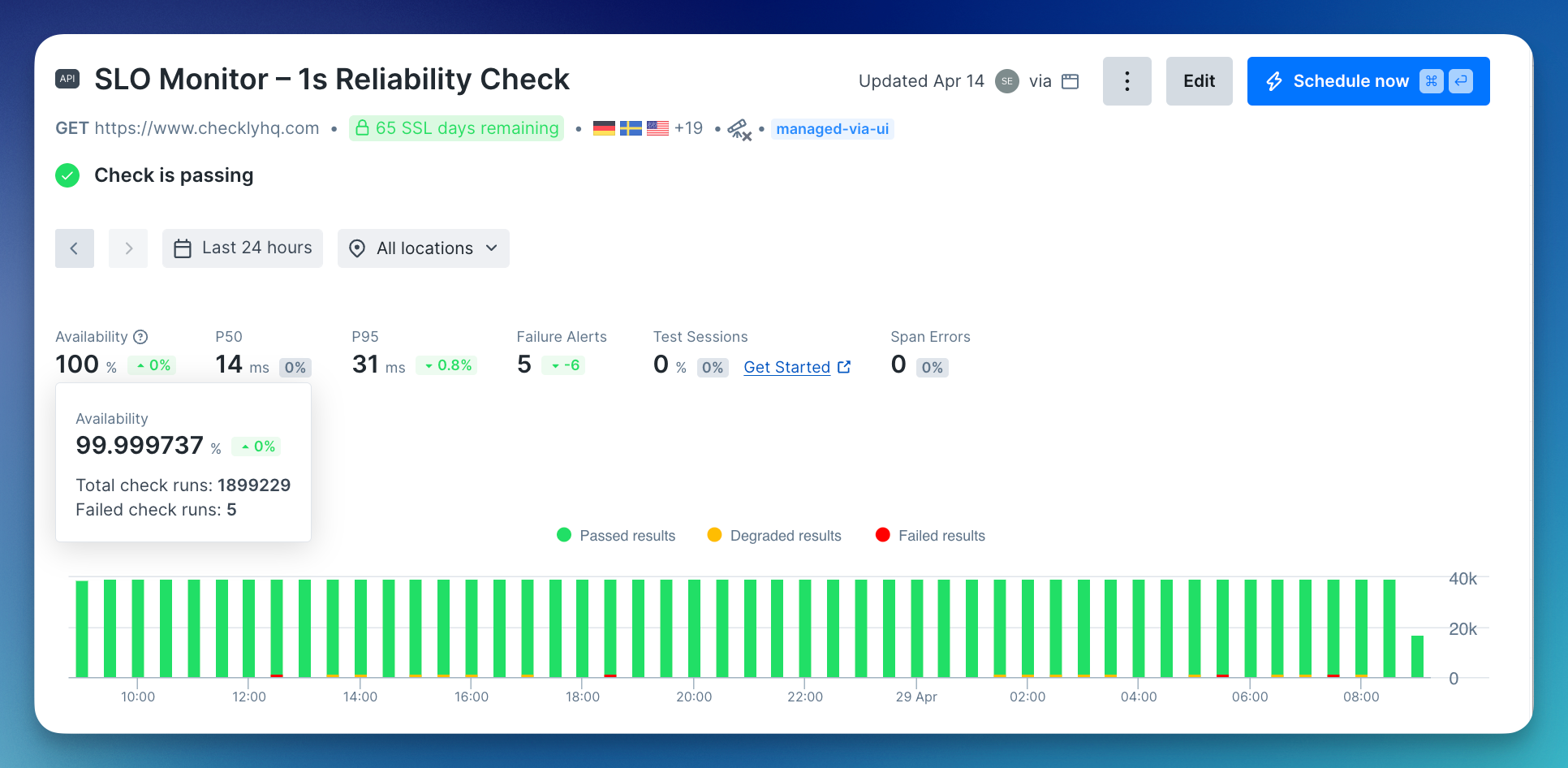
Task: Click the German flag location icon
Action: click(x=604, y=128)
